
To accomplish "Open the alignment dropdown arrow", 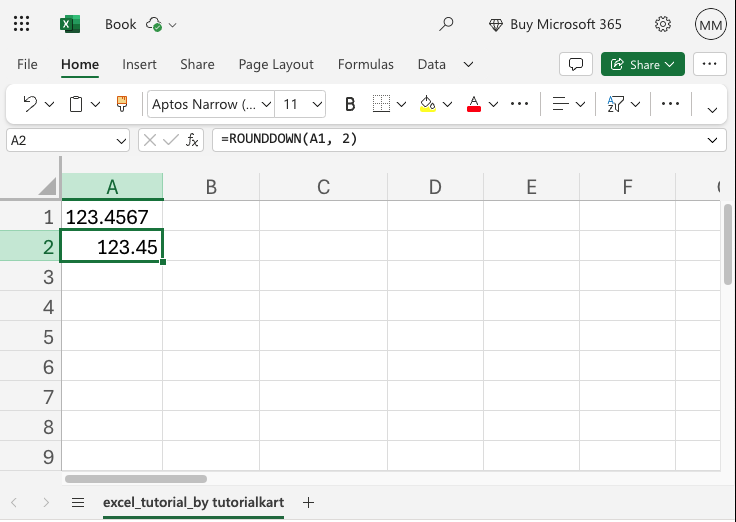I will coord(580,104).
